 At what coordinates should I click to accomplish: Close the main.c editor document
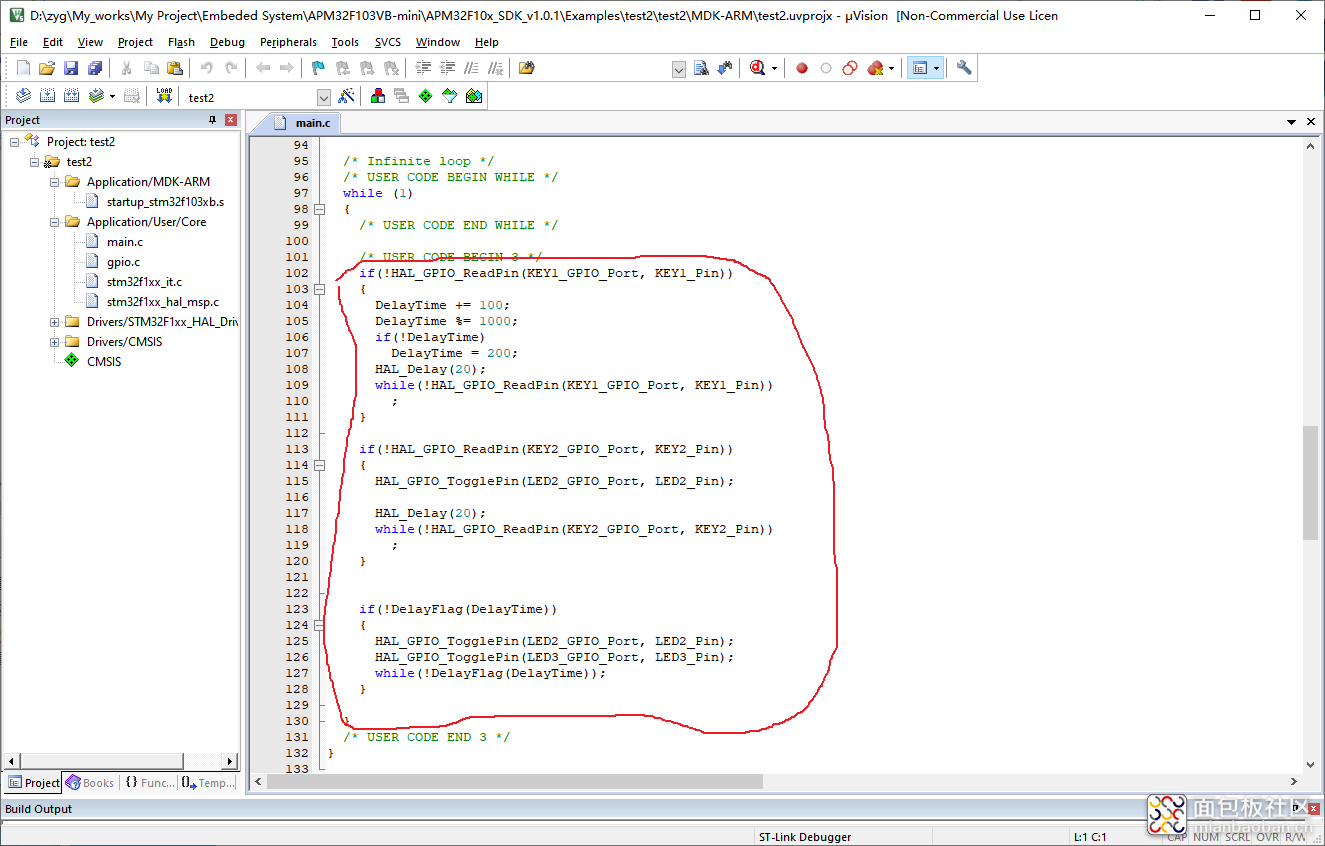coord(1311,122)
